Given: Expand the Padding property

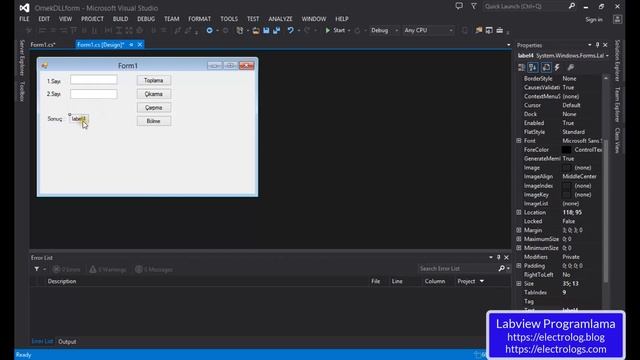Looking at the screenshot, I should coord(519,266).
